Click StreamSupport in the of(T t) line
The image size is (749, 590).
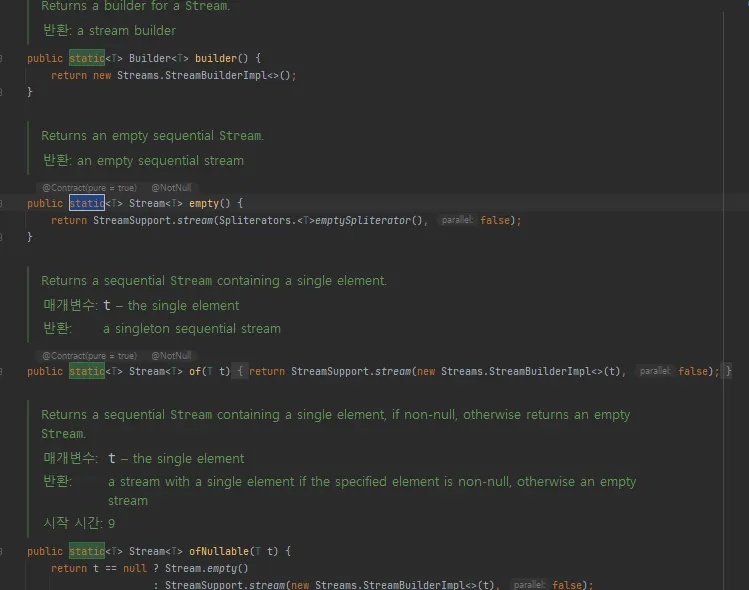pyautogui.click(x=330, y=371)
